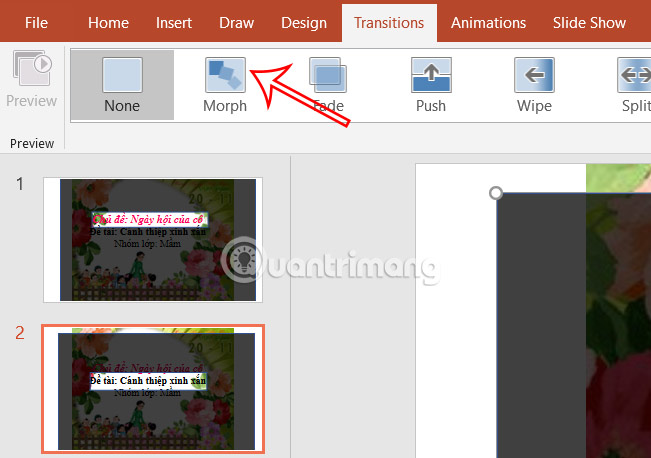Select slide 1 thumbnail
This screenshot has width=651, height=458.
click(x=153, y=240)
